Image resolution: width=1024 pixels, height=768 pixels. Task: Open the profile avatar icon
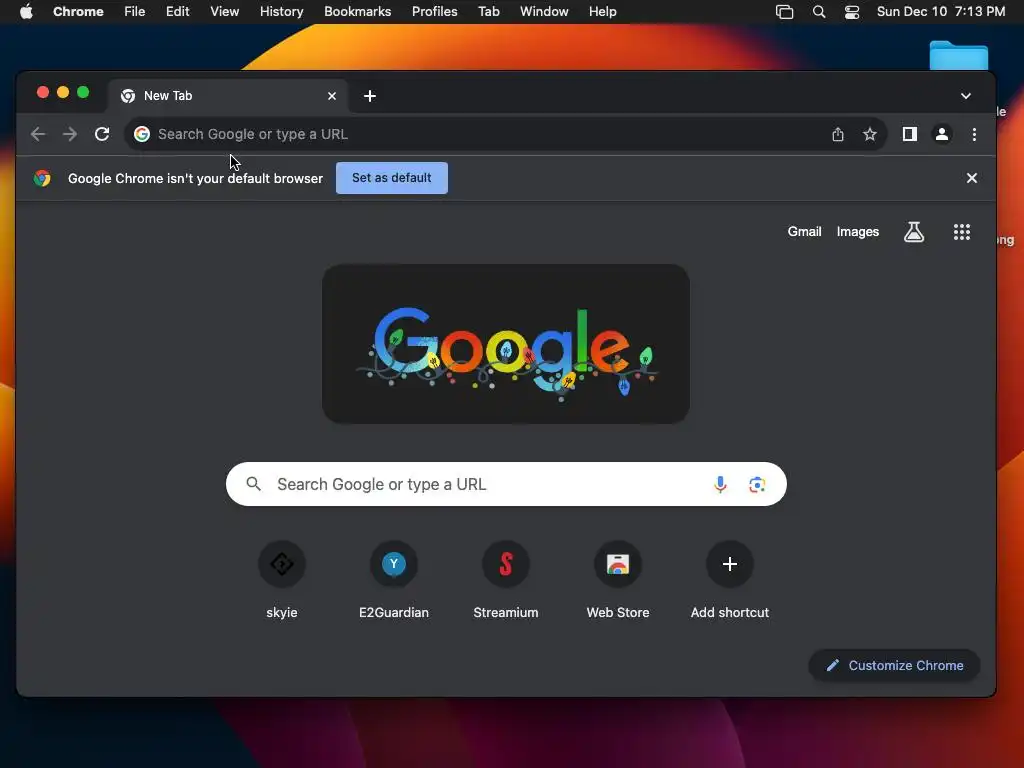[x=942, y=135]
